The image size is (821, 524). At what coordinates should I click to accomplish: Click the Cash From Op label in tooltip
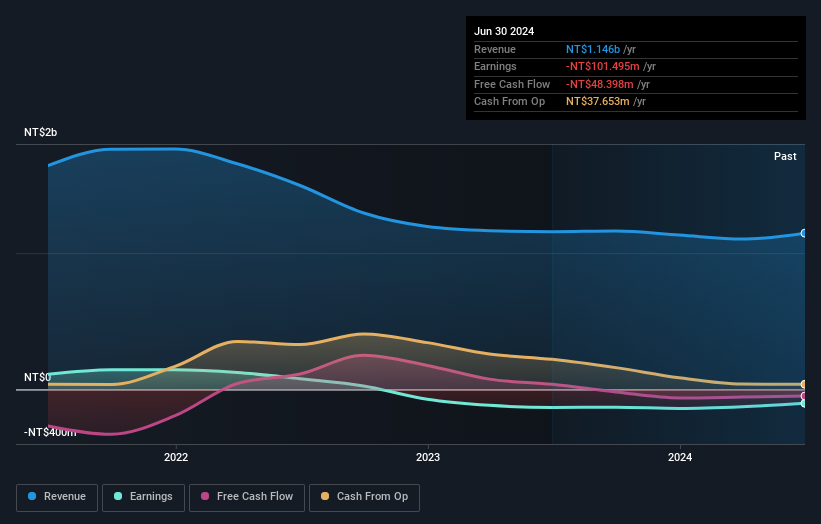509,102
